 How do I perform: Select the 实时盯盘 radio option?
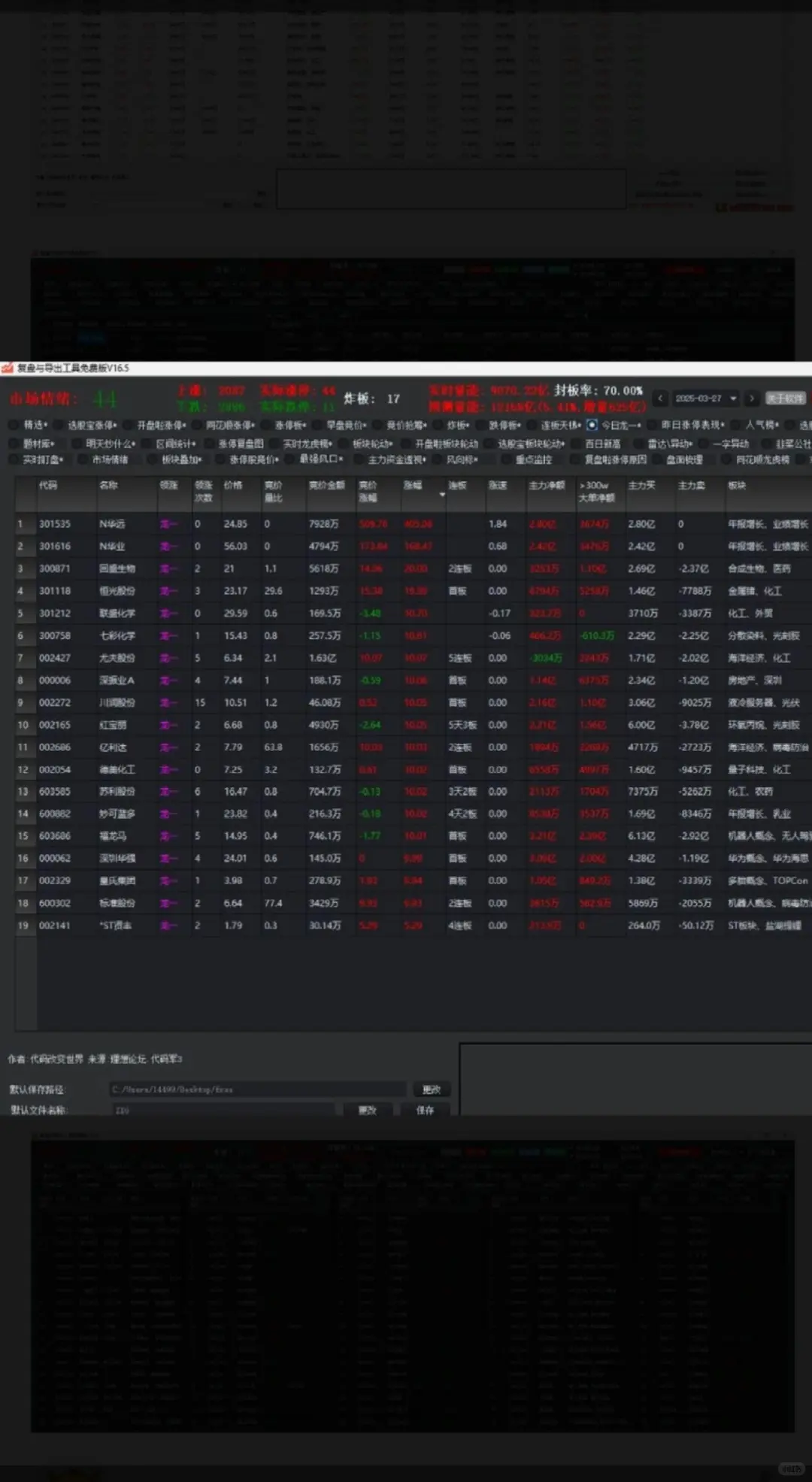pyautogui.click(x=37, y=459)
